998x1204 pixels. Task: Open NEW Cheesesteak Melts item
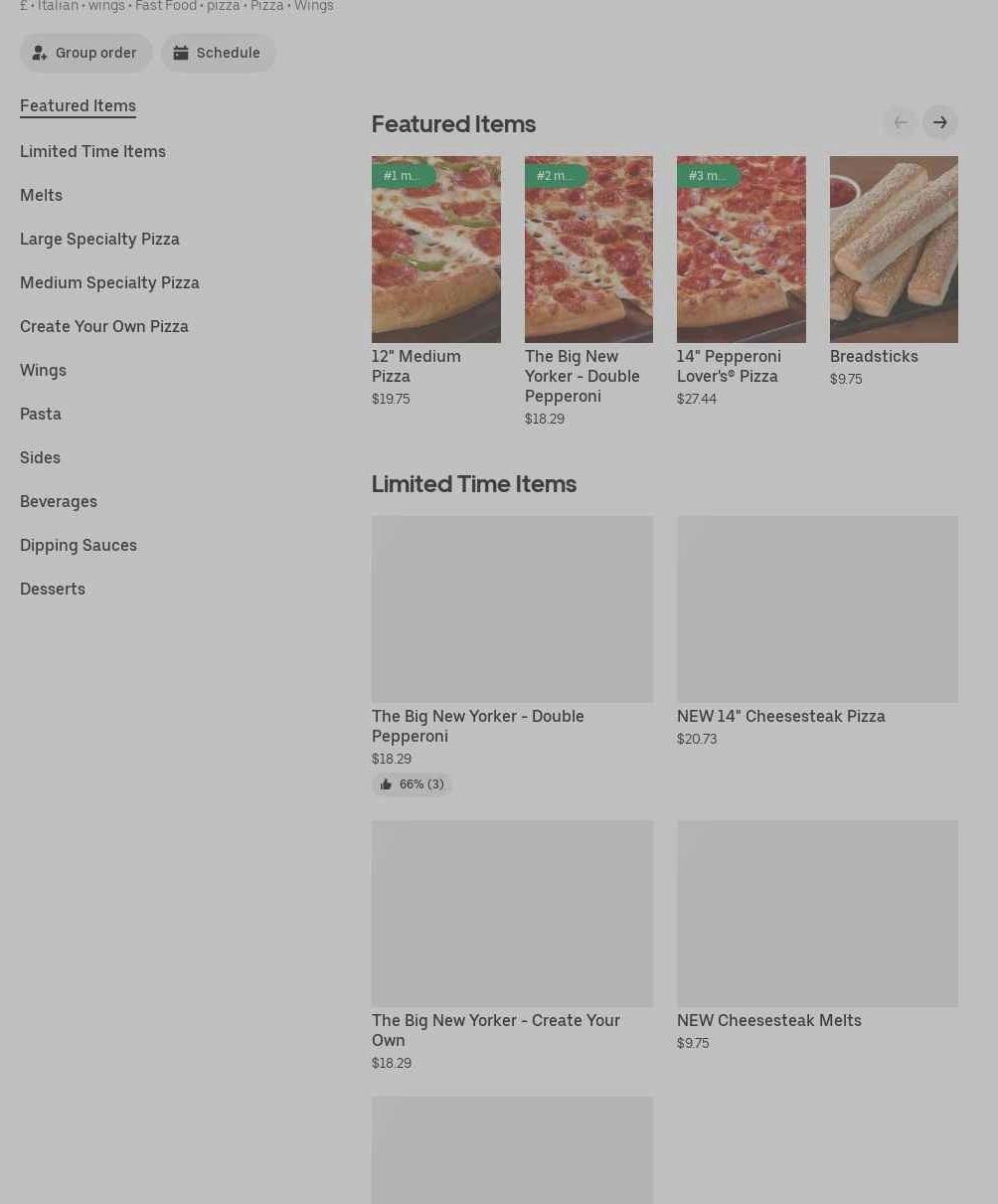coord(817,937)
